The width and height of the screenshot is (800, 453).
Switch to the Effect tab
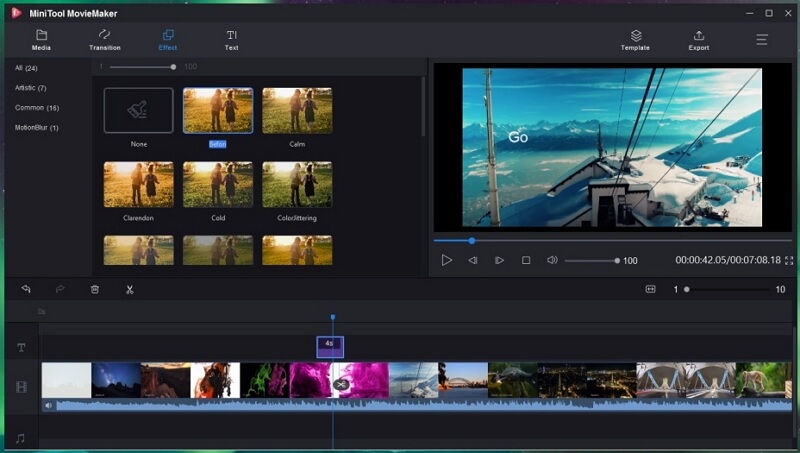click(168, 40)
